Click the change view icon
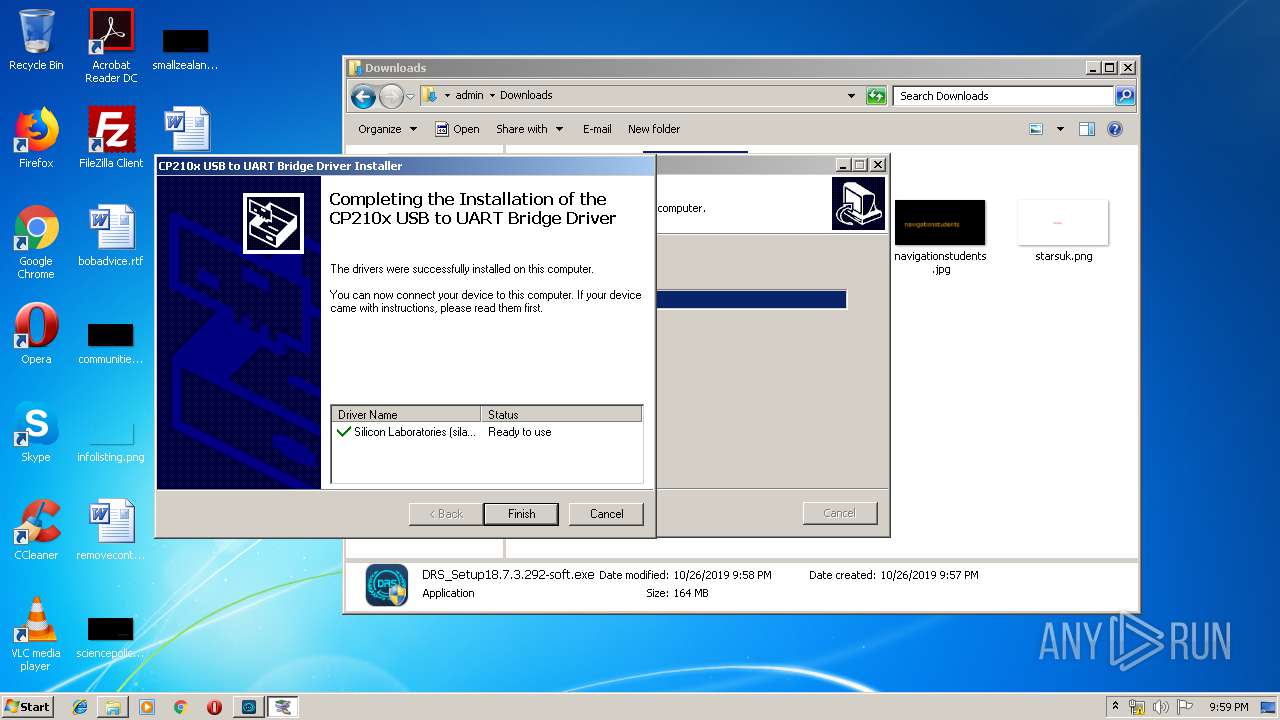Image resolution: width=1280 pixels, height=720 pixels. pyautogui.click(x=1036, y=129)
